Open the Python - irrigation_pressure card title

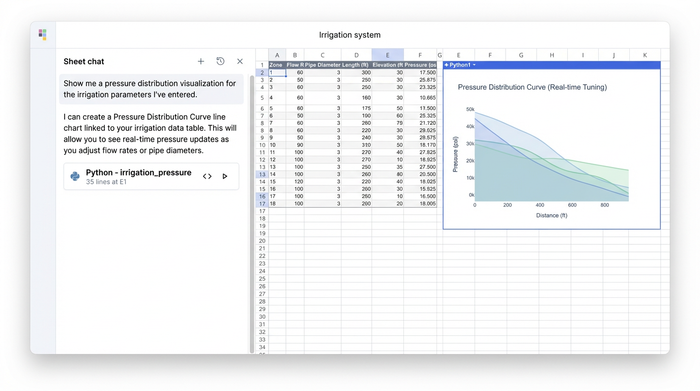click(x=138, y=173)
